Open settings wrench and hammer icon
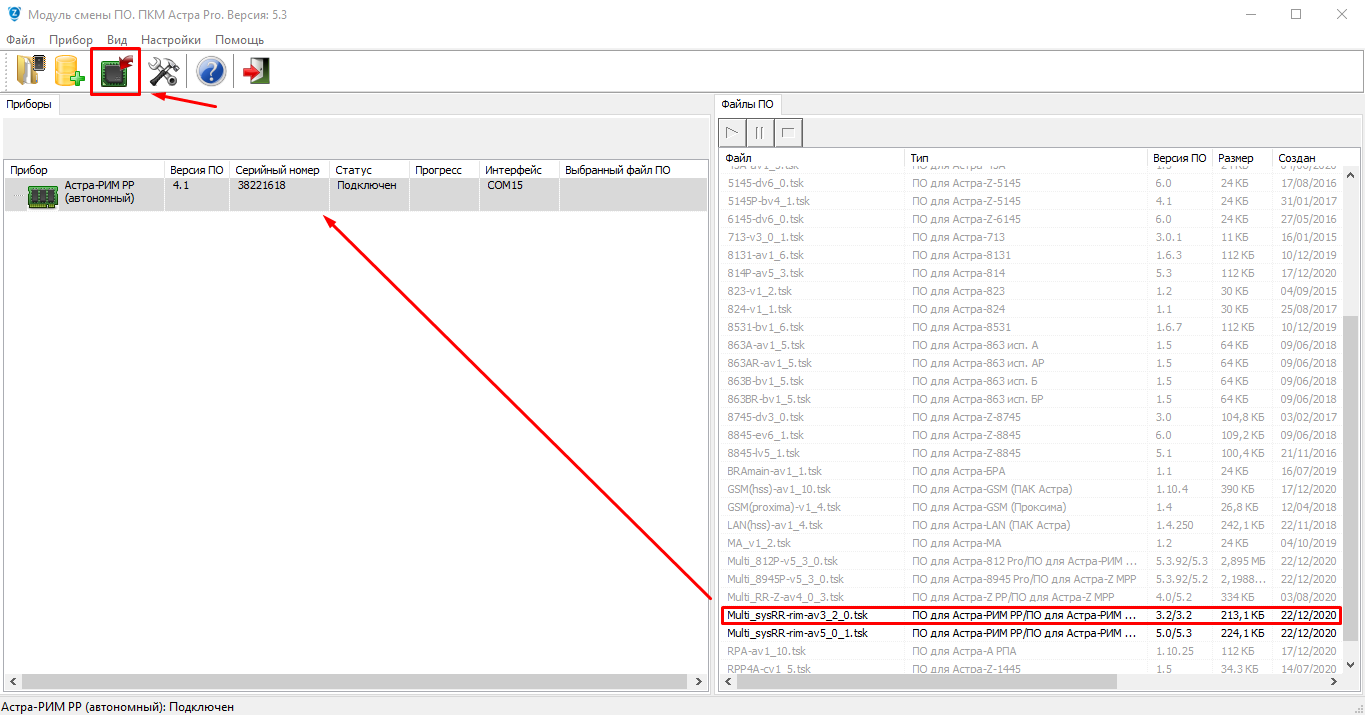 (163, 71)
